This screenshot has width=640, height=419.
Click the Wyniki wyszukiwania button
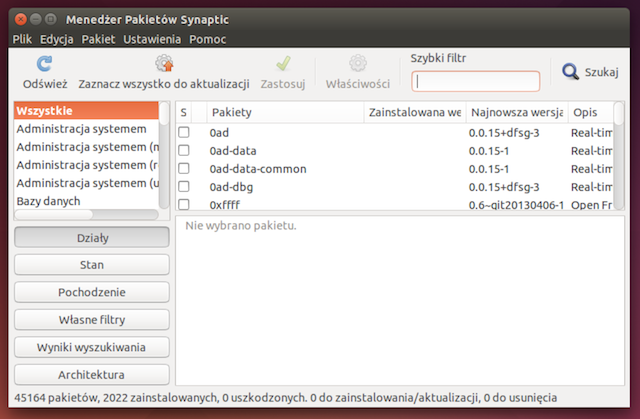point(92,347)
